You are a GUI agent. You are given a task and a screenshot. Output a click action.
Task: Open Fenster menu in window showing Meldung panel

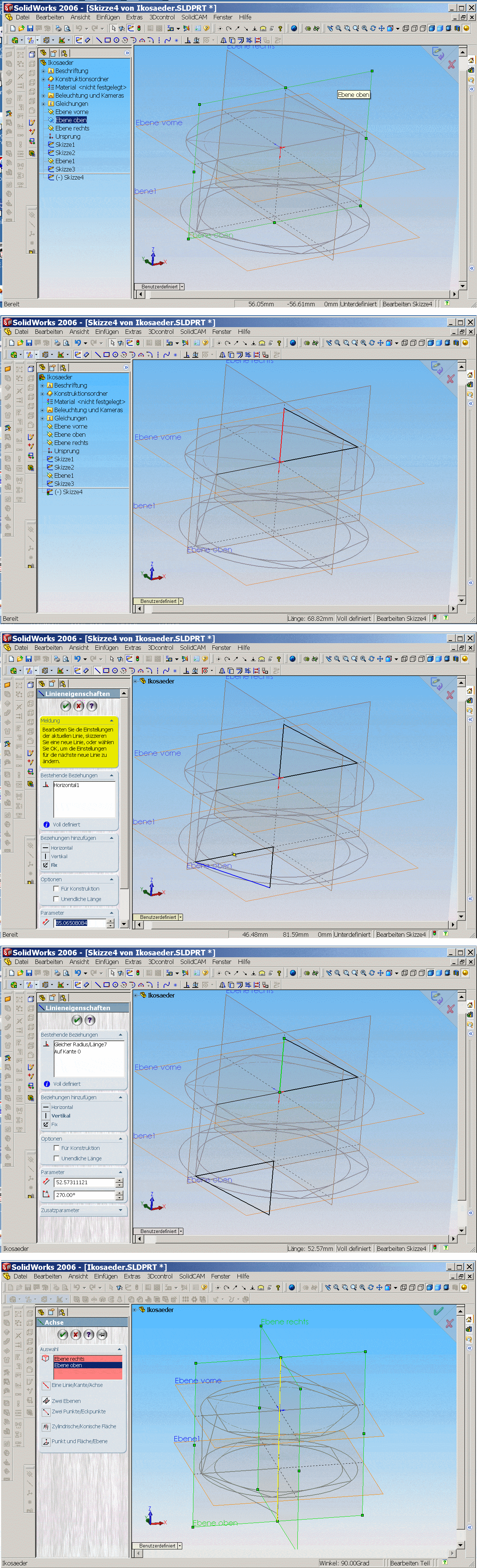221,648
